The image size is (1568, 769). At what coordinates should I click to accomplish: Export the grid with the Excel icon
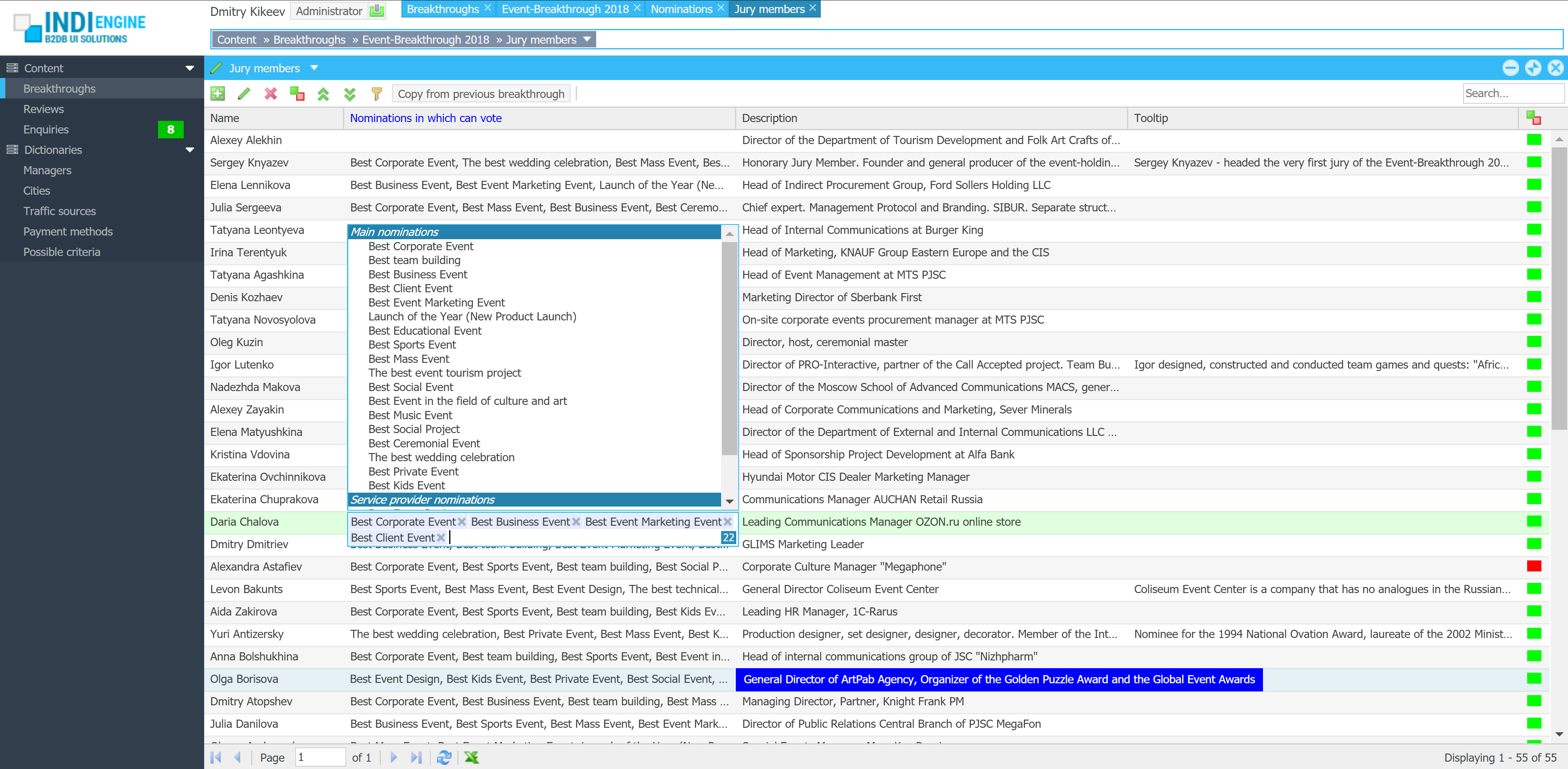click(471, 758)
